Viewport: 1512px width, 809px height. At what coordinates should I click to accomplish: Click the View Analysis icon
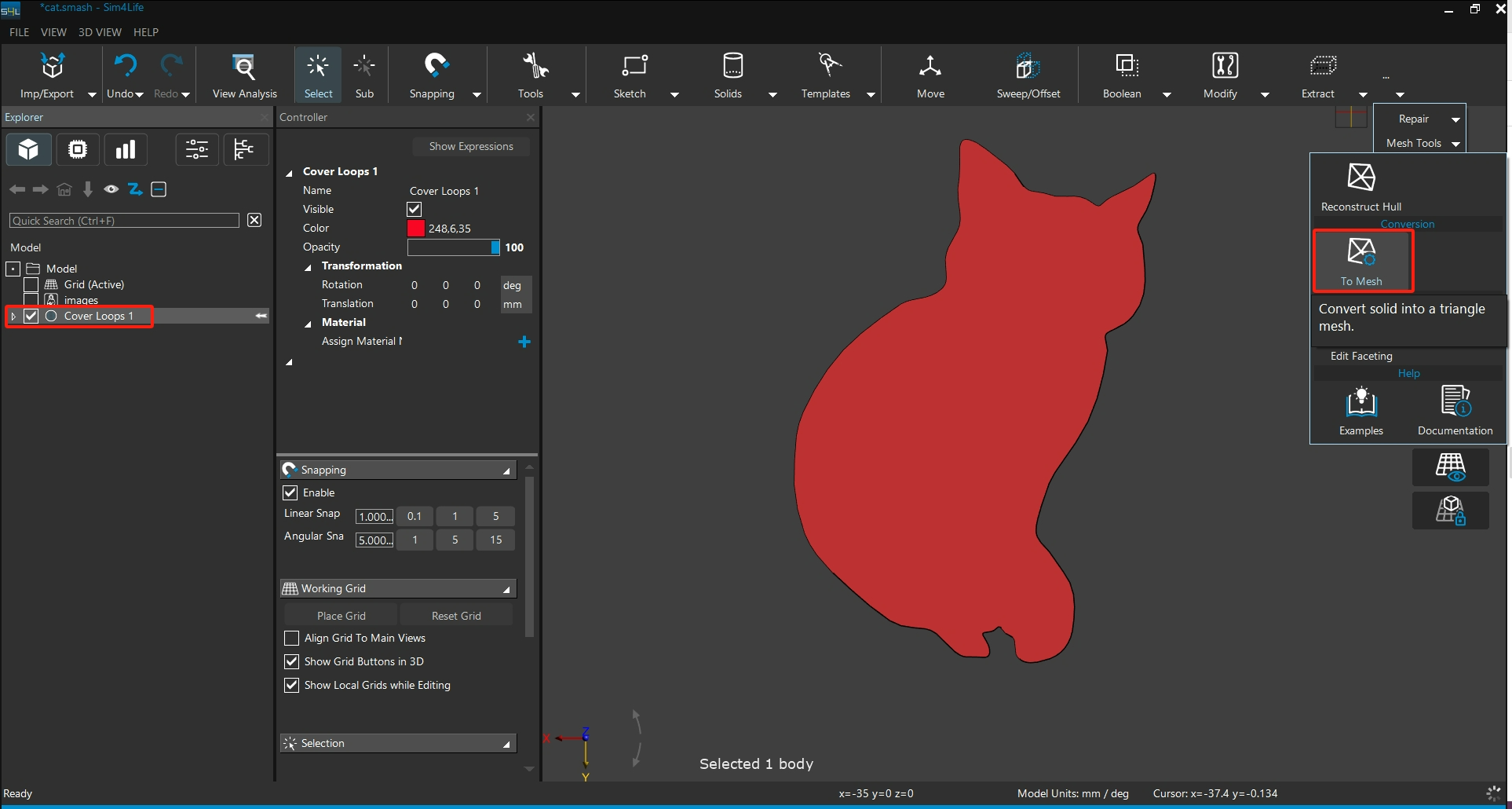(244, 68)
